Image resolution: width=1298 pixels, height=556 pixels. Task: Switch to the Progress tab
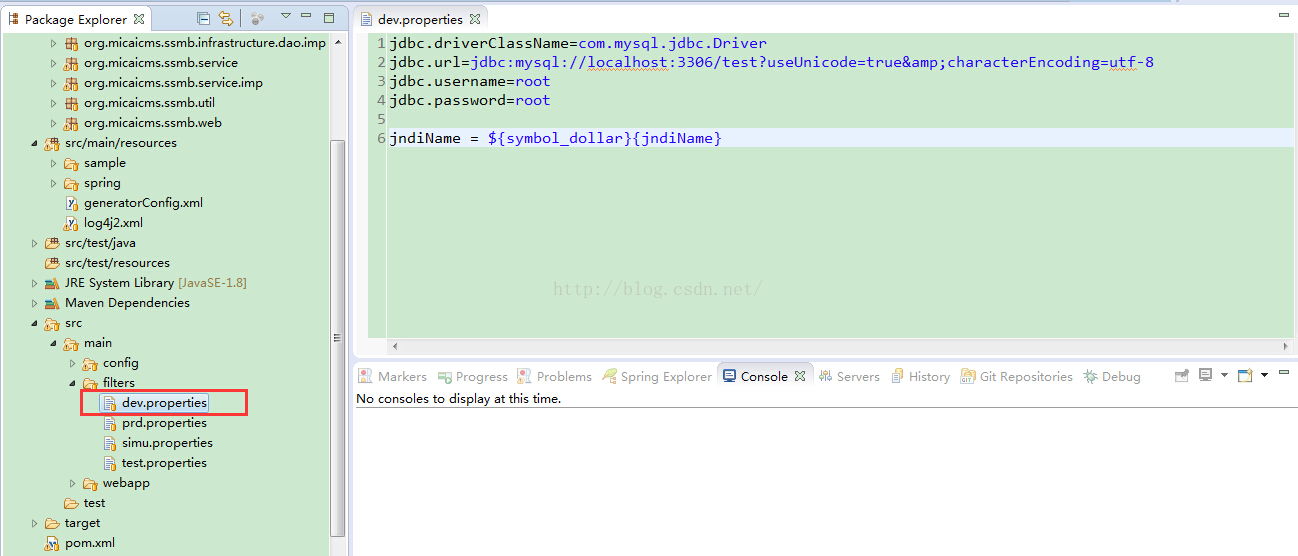[473, 377]
